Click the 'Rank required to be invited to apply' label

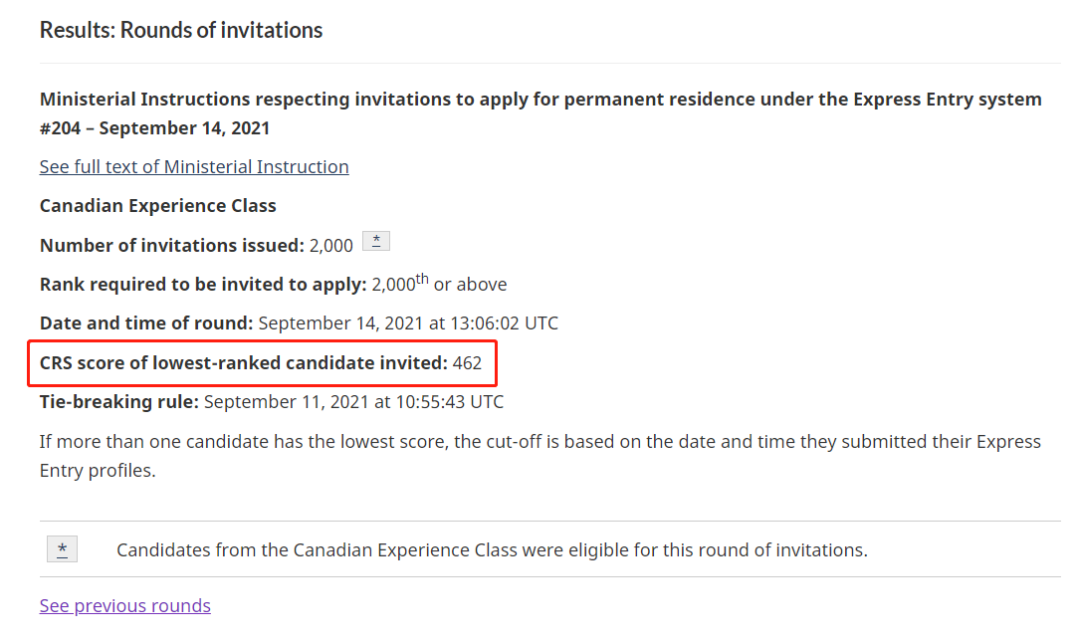click(203, 285)
